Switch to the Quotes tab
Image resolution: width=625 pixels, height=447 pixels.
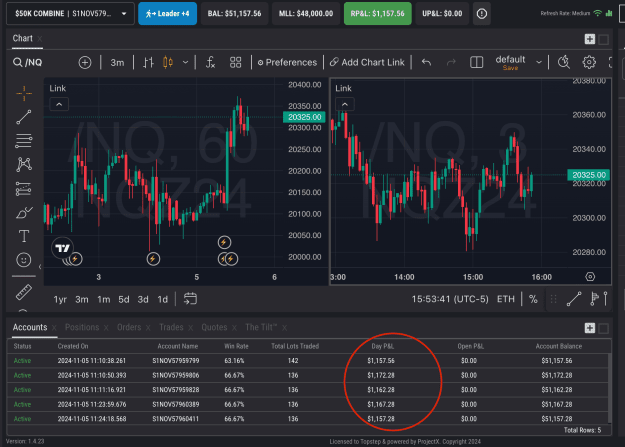click(214, 327)
